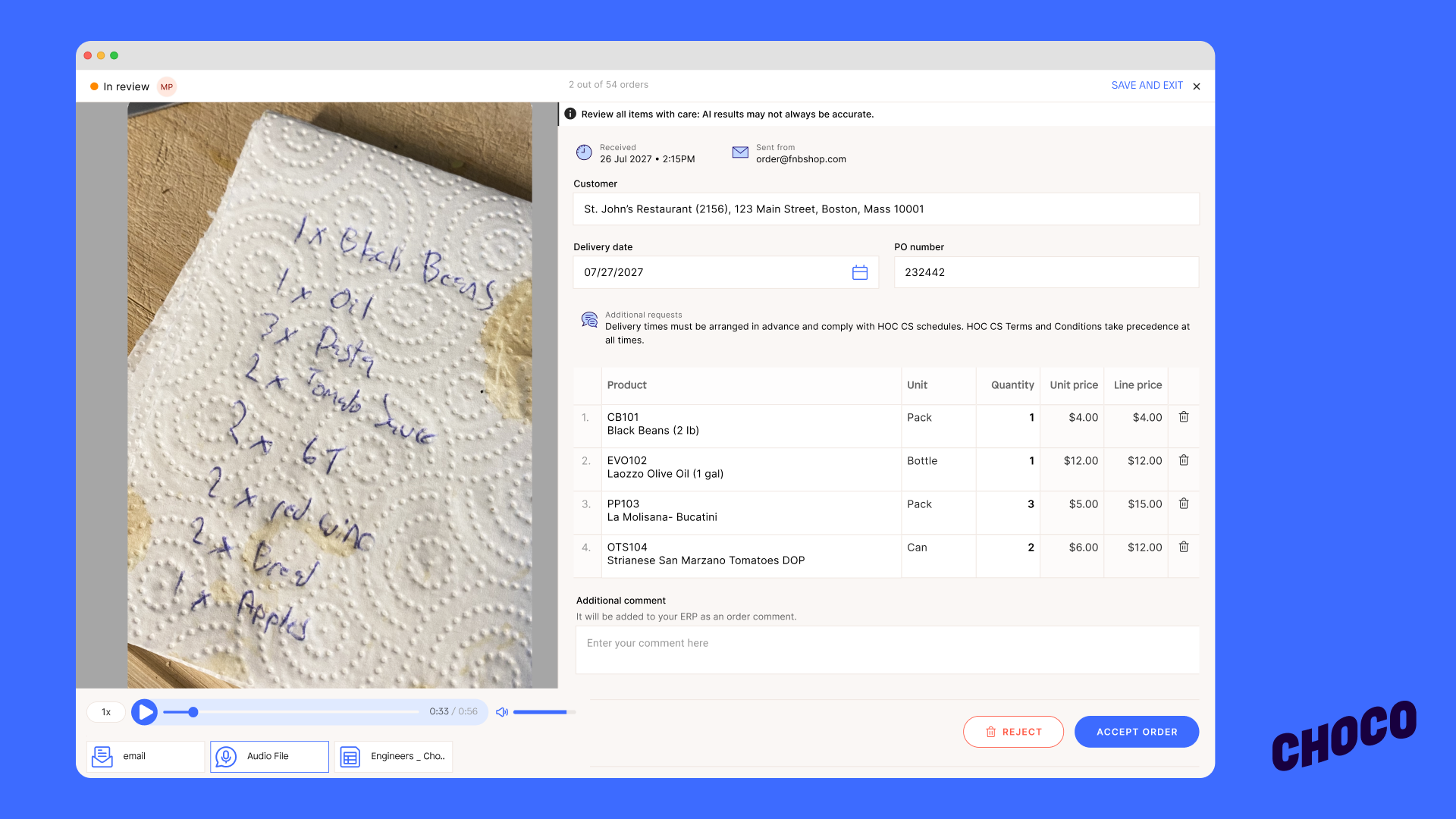Switch to the email attachment tab
This screenshot has width=1456, height=819.
coord(146,756)
